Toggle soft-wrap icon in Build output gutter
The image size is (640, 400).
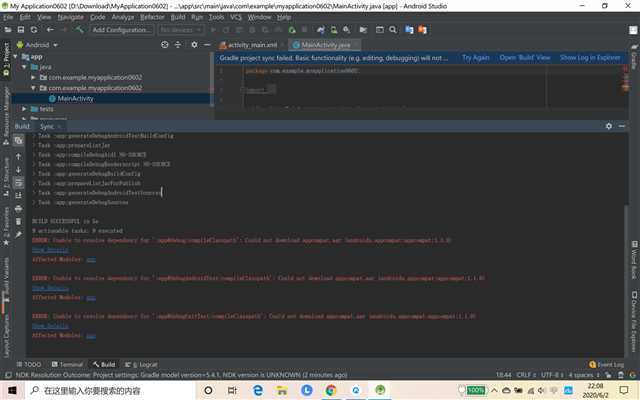[18, 182]
